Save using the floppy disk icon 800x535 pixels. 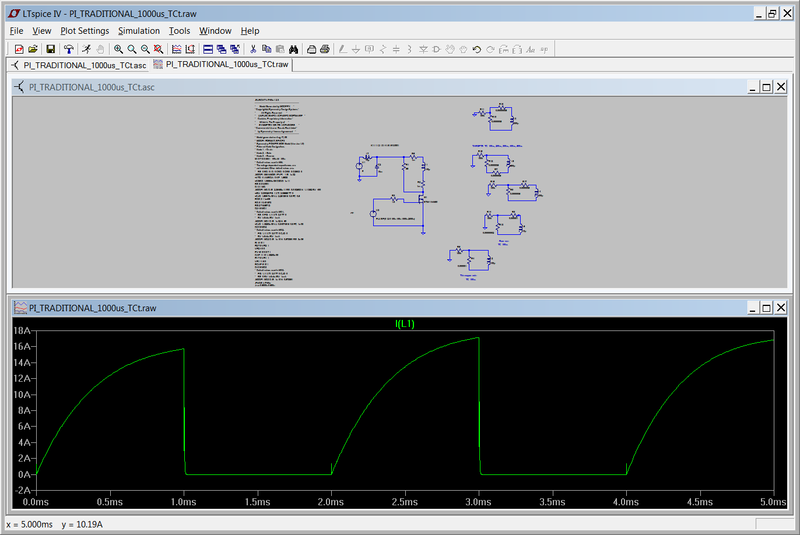(48, 48)
